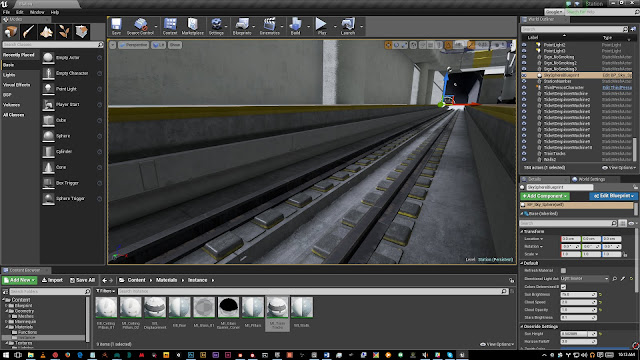Select the Paint mode brush icon
Viewport: 640px width, 360px height.
29,31
